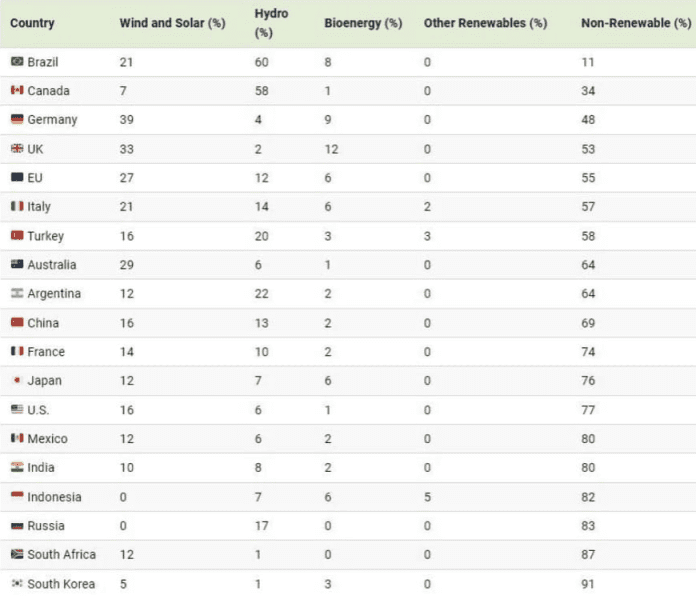Click the India flag icon
This screenshot has height=599, width=696.
[17, 468]
